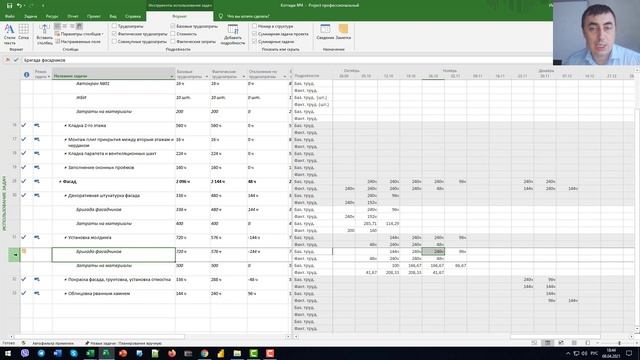Click the Undo arrow in quick access toolbar

coord(19,5)
